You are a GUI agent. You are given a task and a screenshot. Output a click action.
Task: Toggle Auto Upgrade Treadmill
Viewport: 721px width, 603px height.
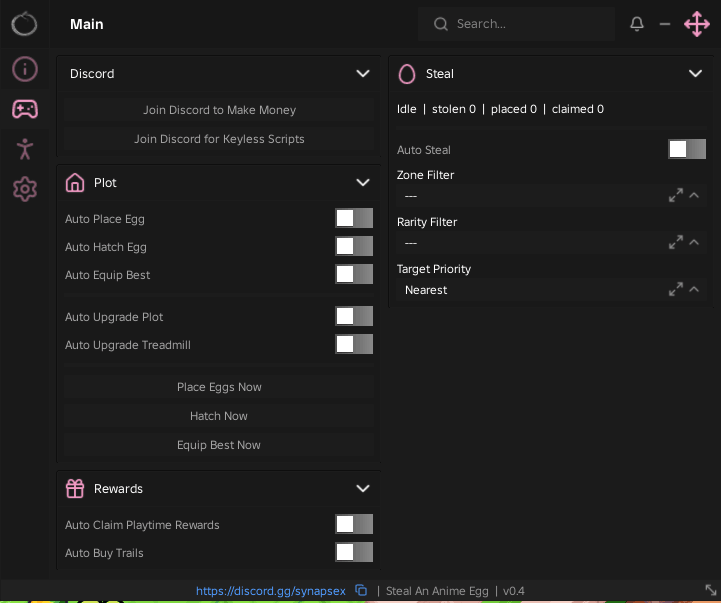354,345
